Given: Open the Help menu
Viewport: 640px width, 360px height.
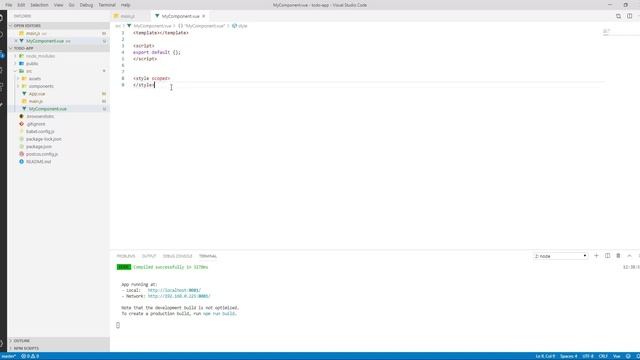Looking at the screenshot, I should (x=125, y=5).
